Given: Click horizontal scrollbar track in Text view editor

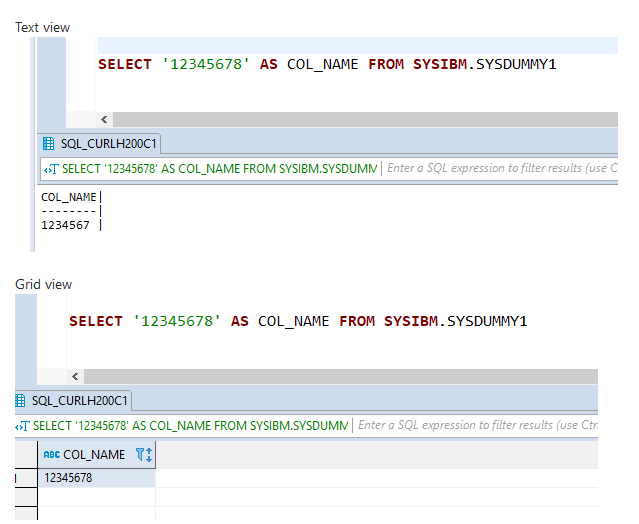Looking at the screenshot, I should click(x=365, y=119).
